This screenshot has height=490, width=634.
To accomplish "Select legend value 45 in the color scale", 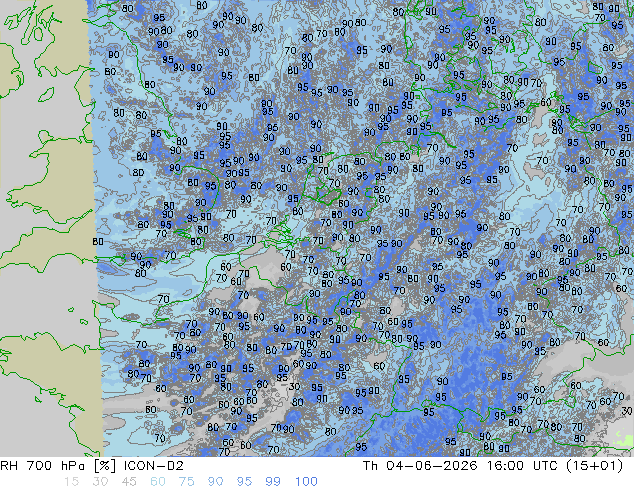I will click(129, 482).
